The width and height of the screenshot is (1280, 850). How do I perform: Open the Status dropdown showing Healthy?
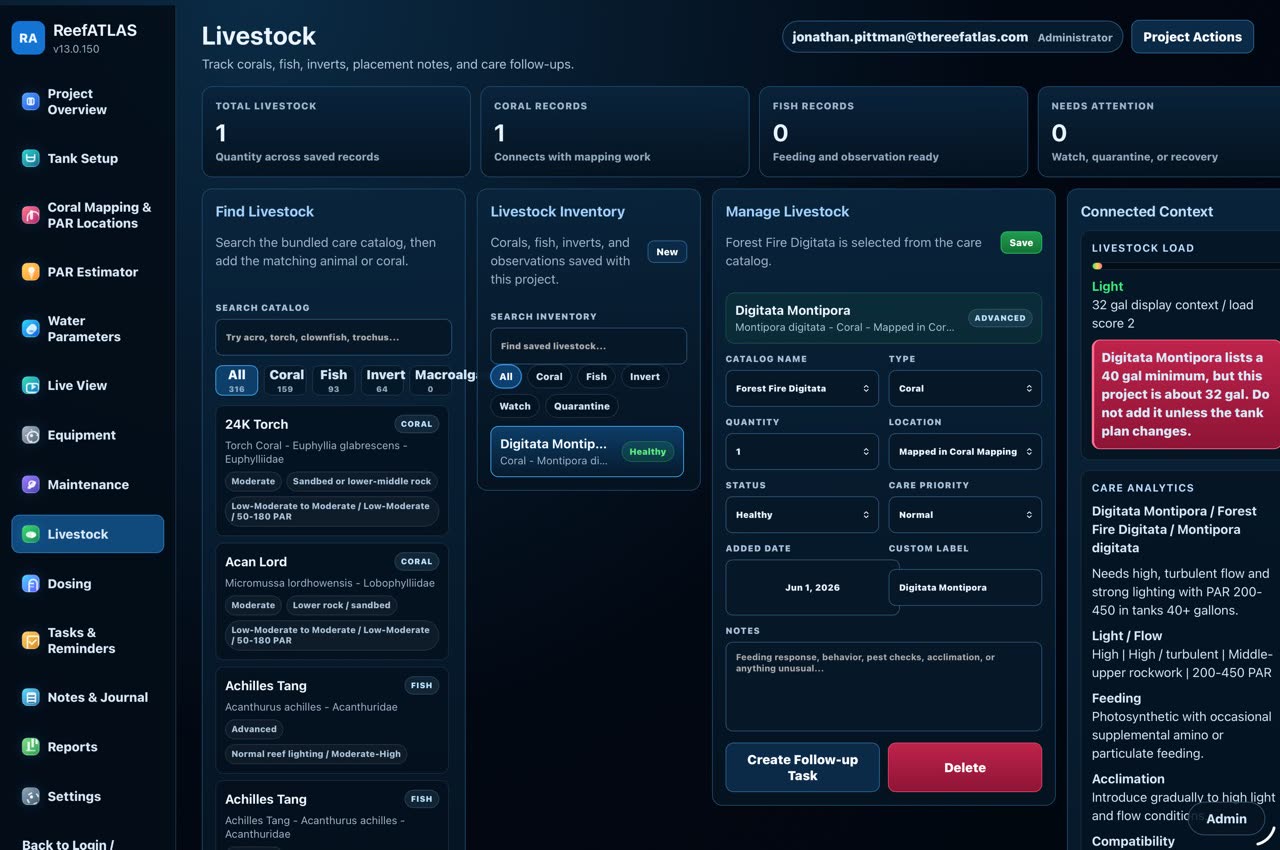coord(802,515)
